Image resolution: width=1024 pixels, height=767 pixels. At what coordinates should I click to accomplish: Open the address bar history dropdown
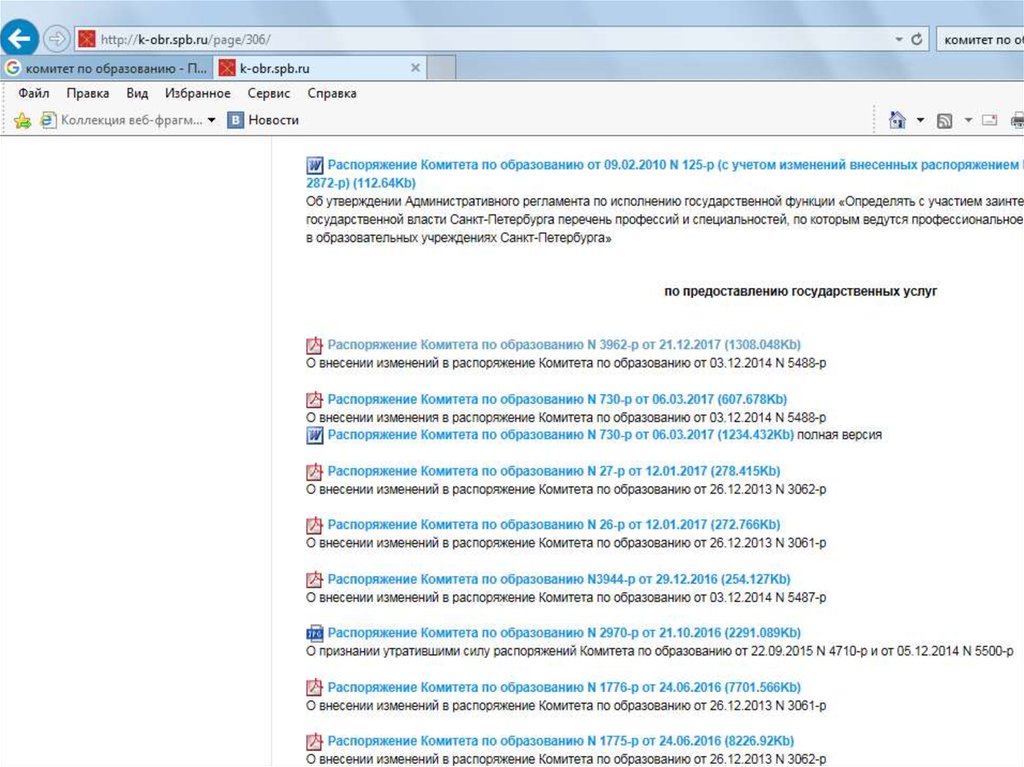pyautogui.click(x=899, y=39)
